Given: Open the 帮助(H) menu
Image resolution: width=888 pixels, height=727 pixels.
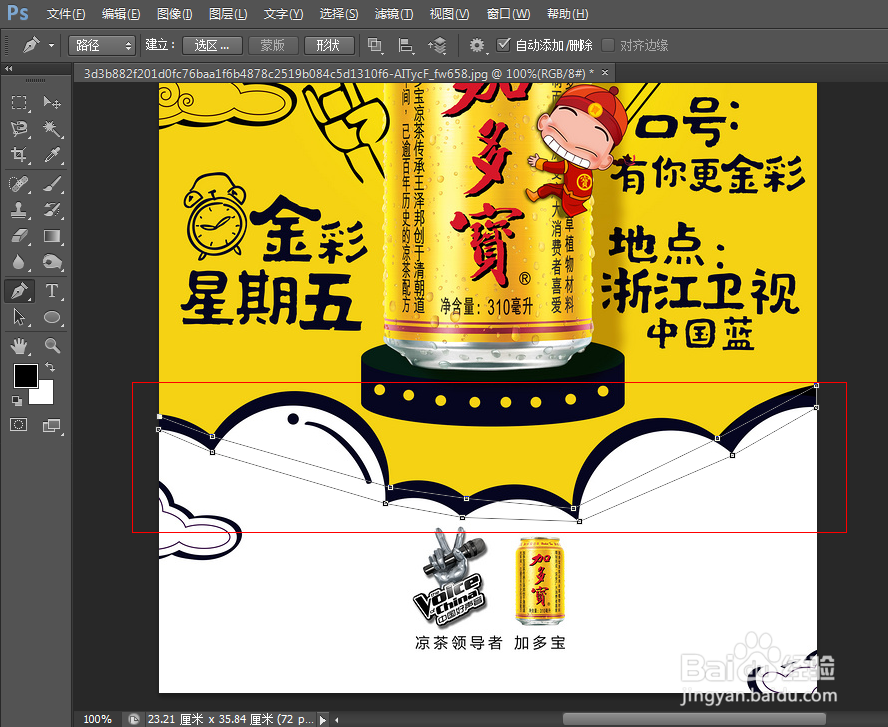Looking at the screenshot, I should 567,14.
